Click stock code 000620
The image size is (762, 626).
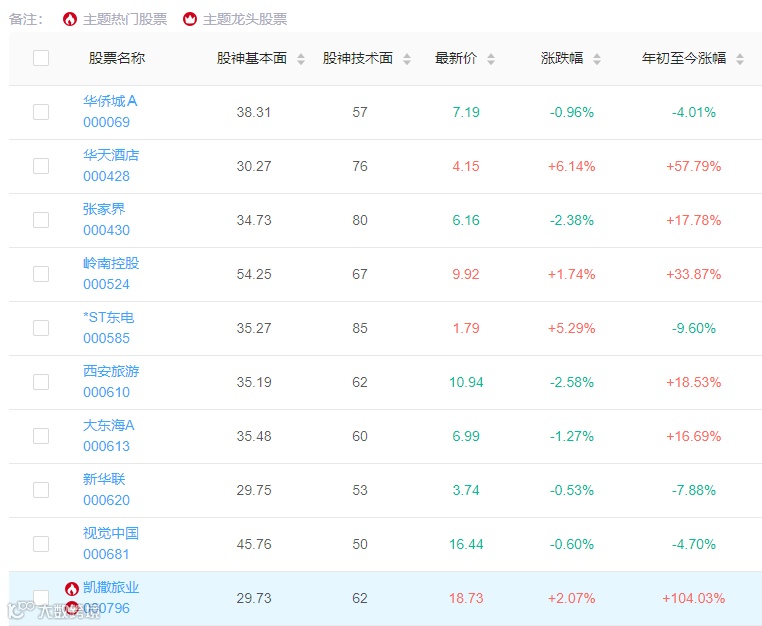(106, 500)
